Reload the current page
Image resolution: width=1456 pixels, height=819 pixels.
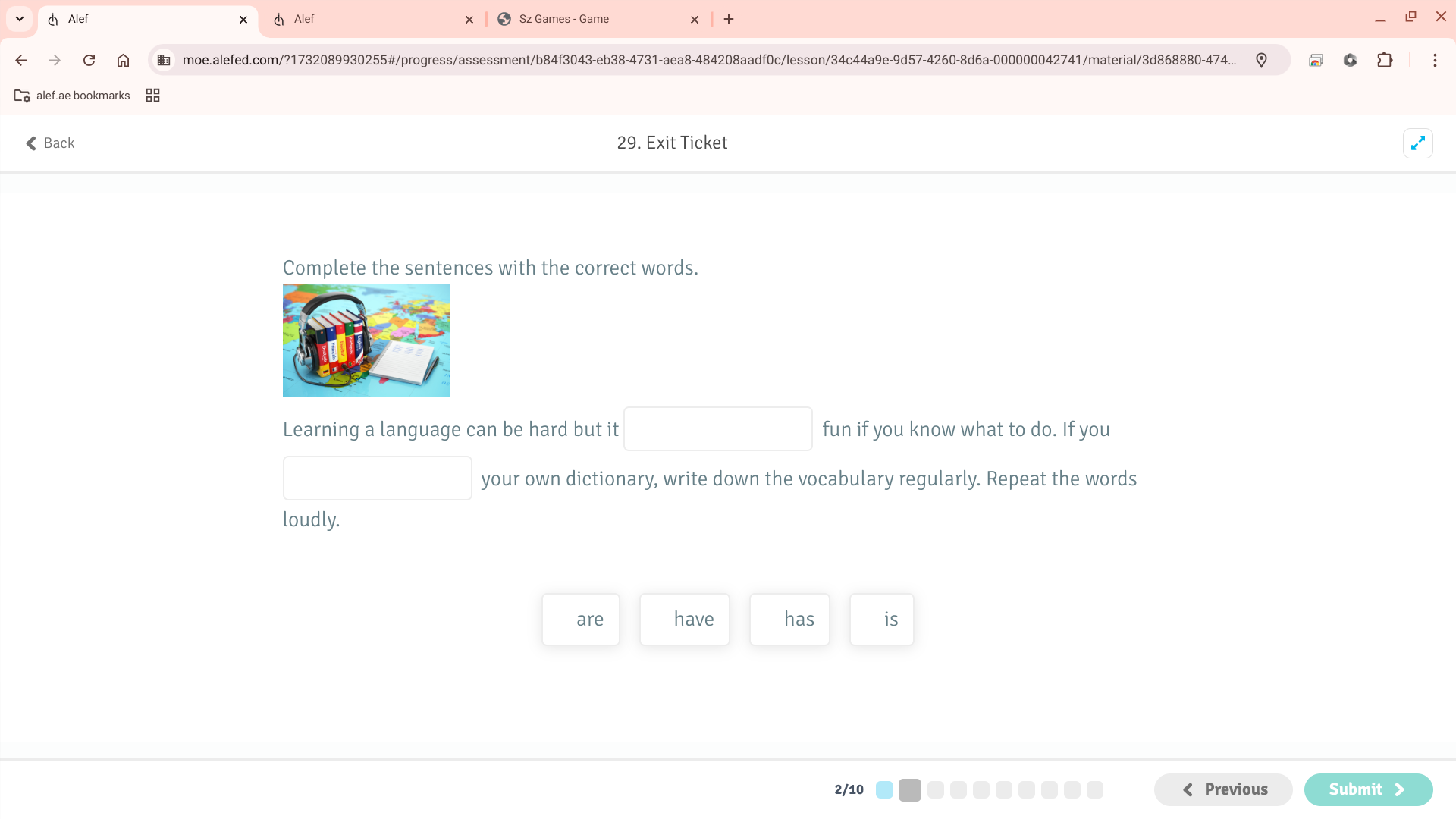[89, 60]
